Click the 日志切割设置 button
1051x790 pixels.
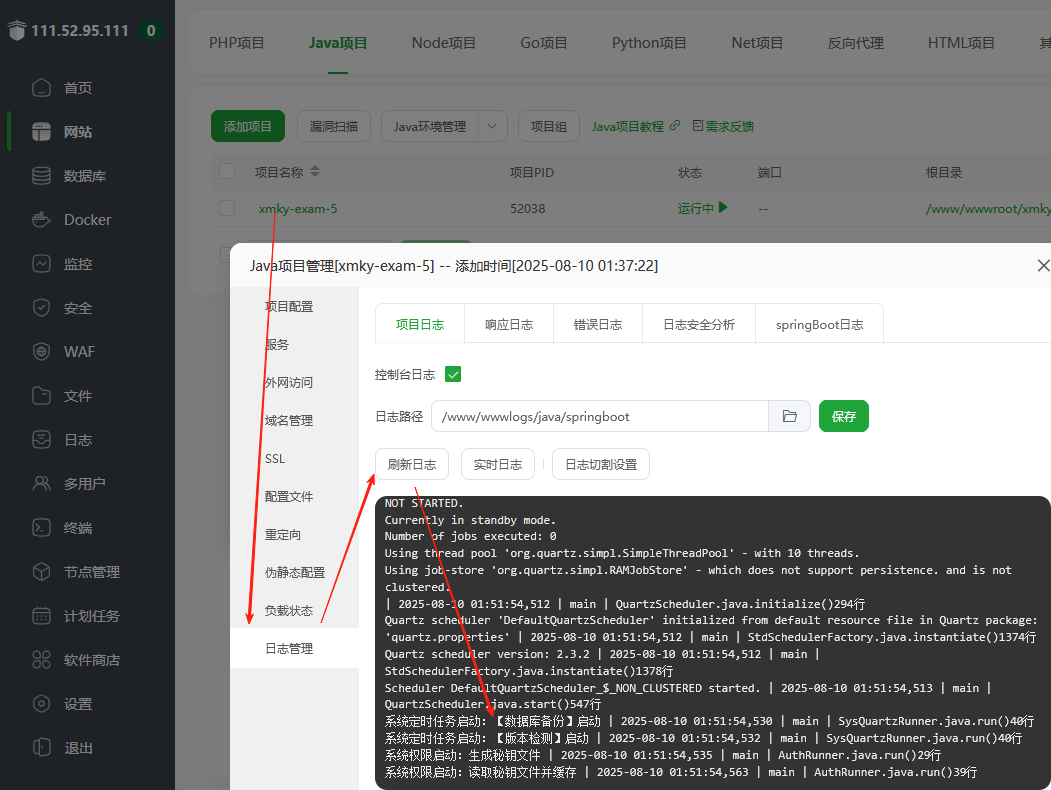(601, 464)
